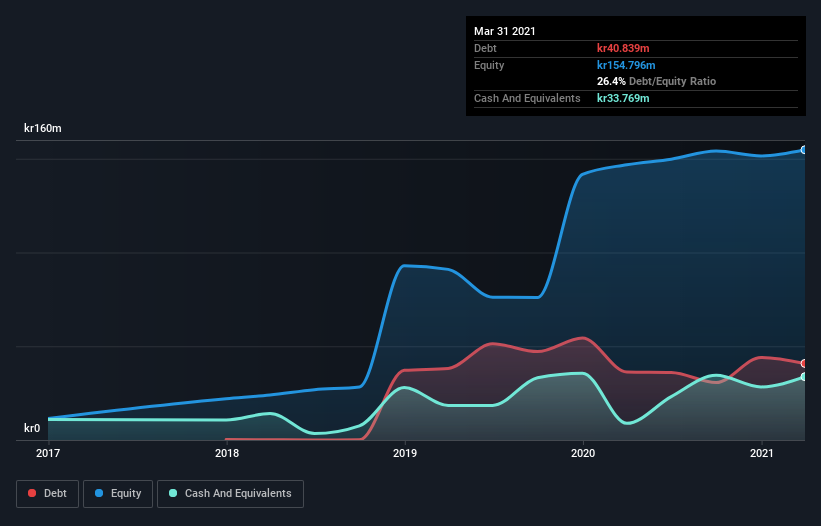Click the 2021 axis label

pyautogui.click(x=761, y=453)
